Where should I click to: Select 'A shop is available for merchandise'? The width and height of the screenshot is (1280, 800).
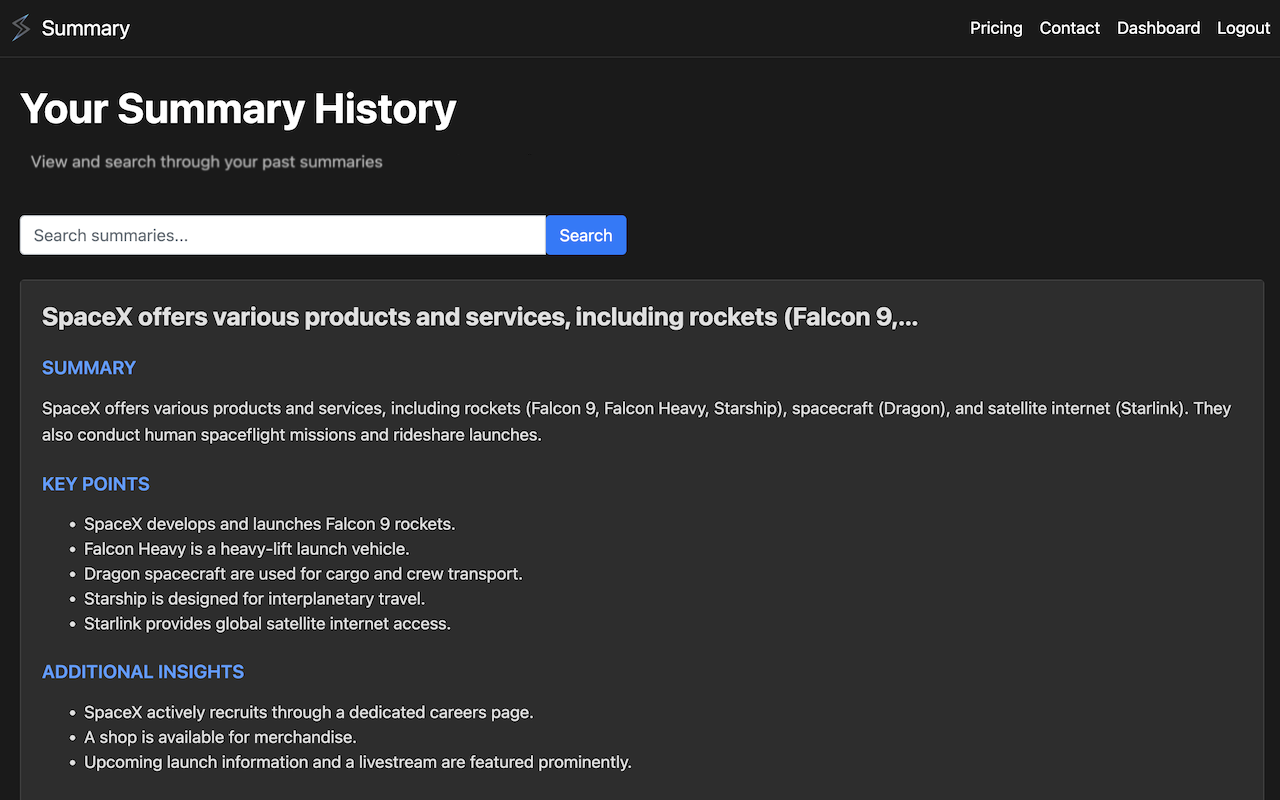[220, 737]
